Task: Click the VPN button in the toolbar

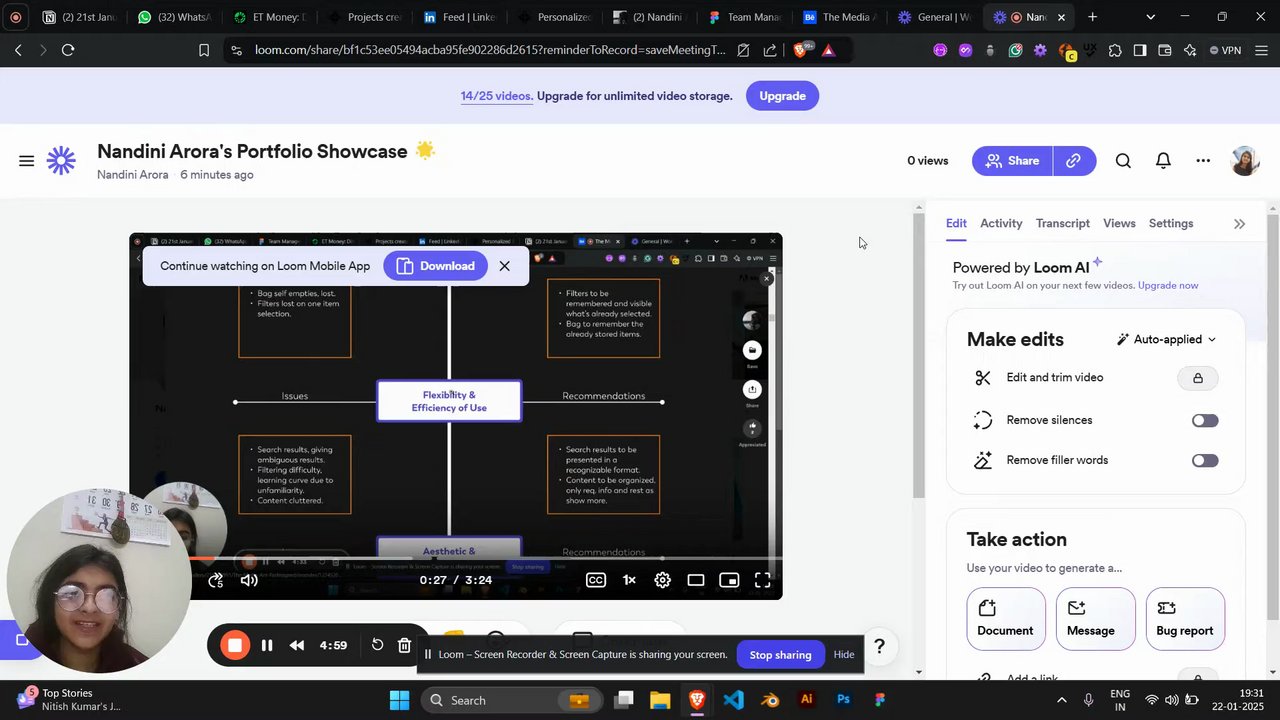Action: click(x=1225, y=50)
